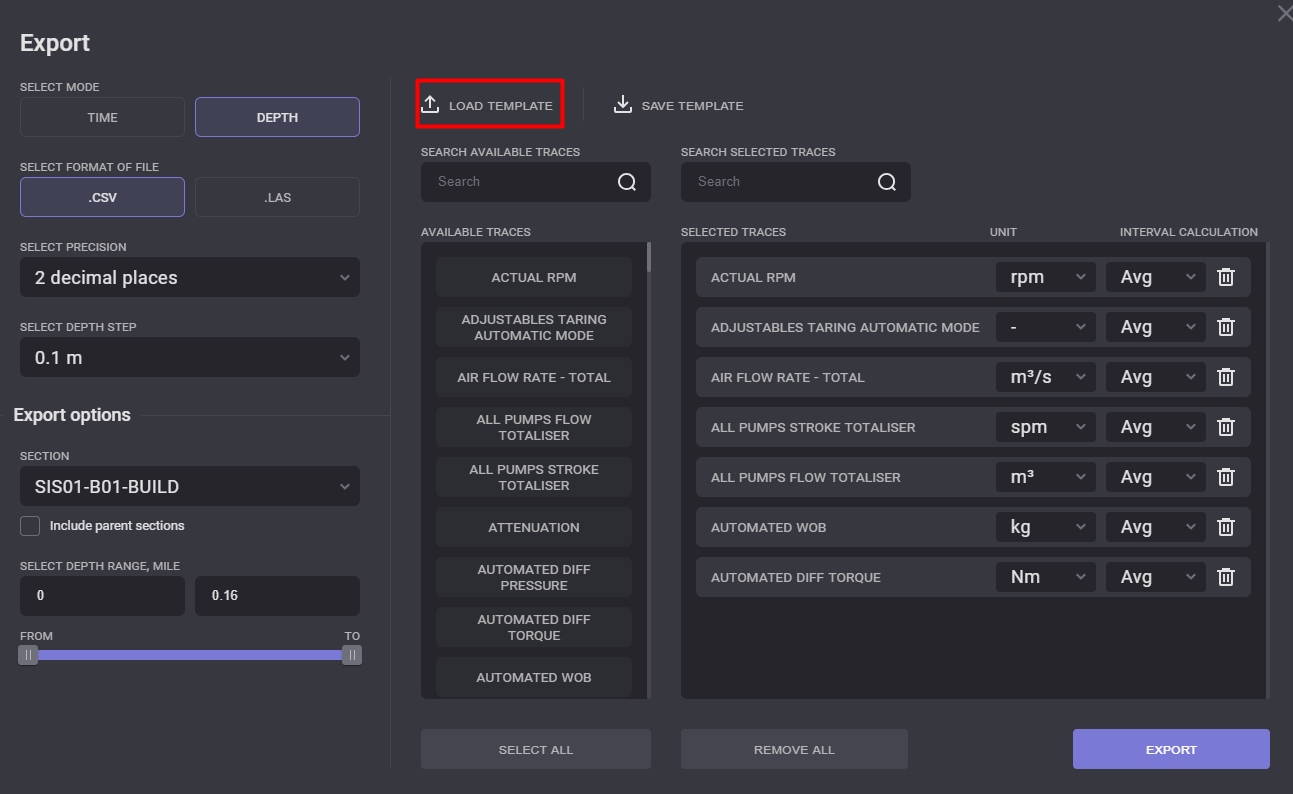Click the Load Template upload icon
Viewport: 1293px width, 794px height.
pos(430,105)
